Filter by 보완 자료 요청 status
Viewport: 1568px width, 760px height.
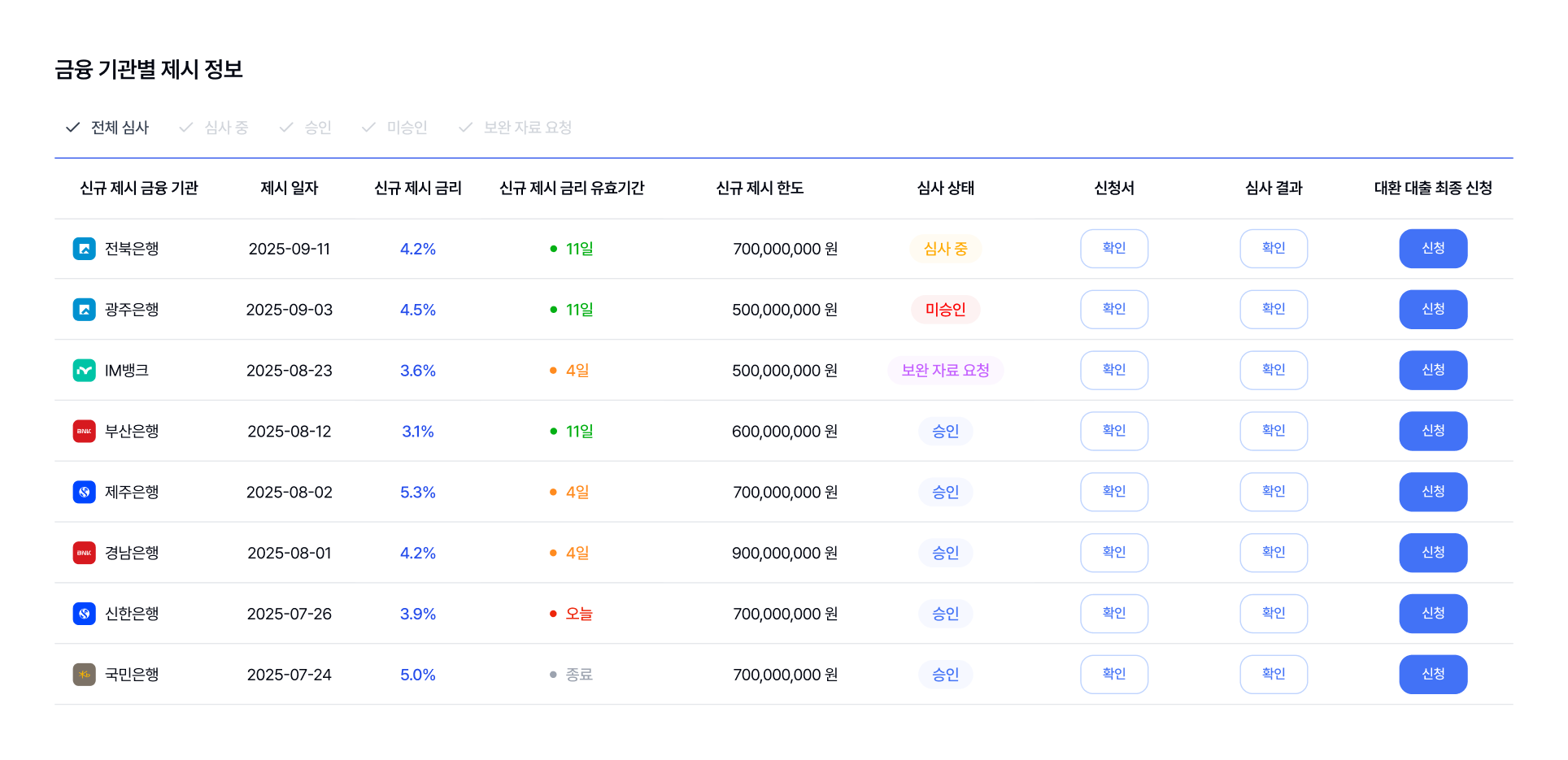(x=516, y=128)
